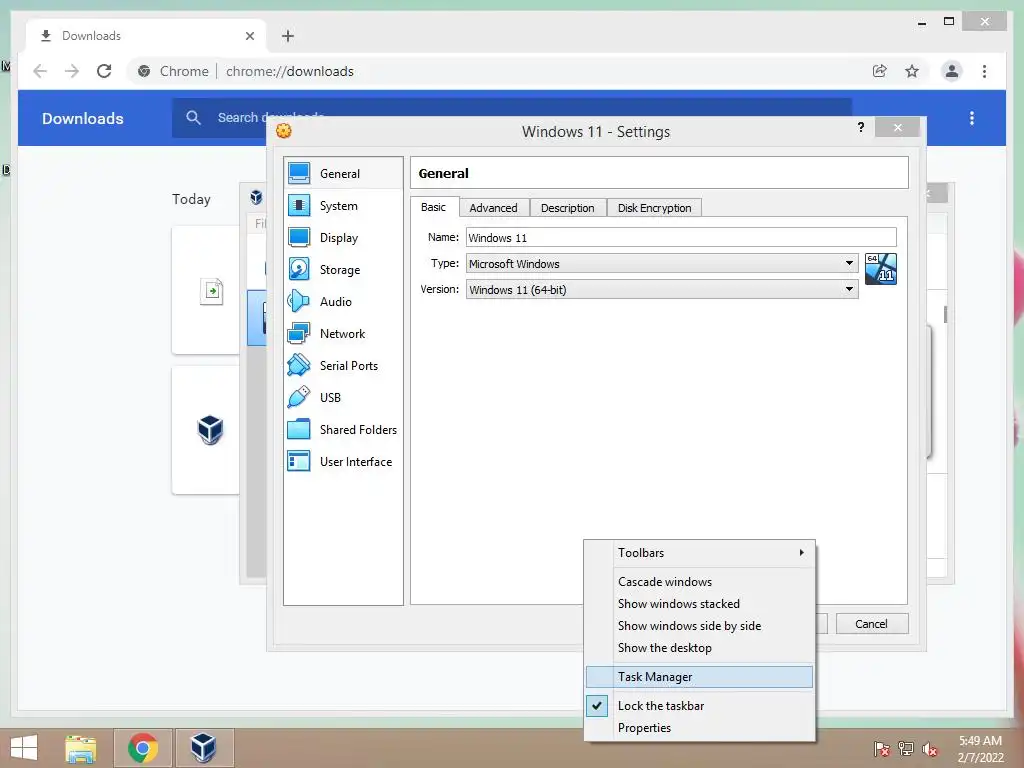Open a new Chrome tab

tap(288, 36)
